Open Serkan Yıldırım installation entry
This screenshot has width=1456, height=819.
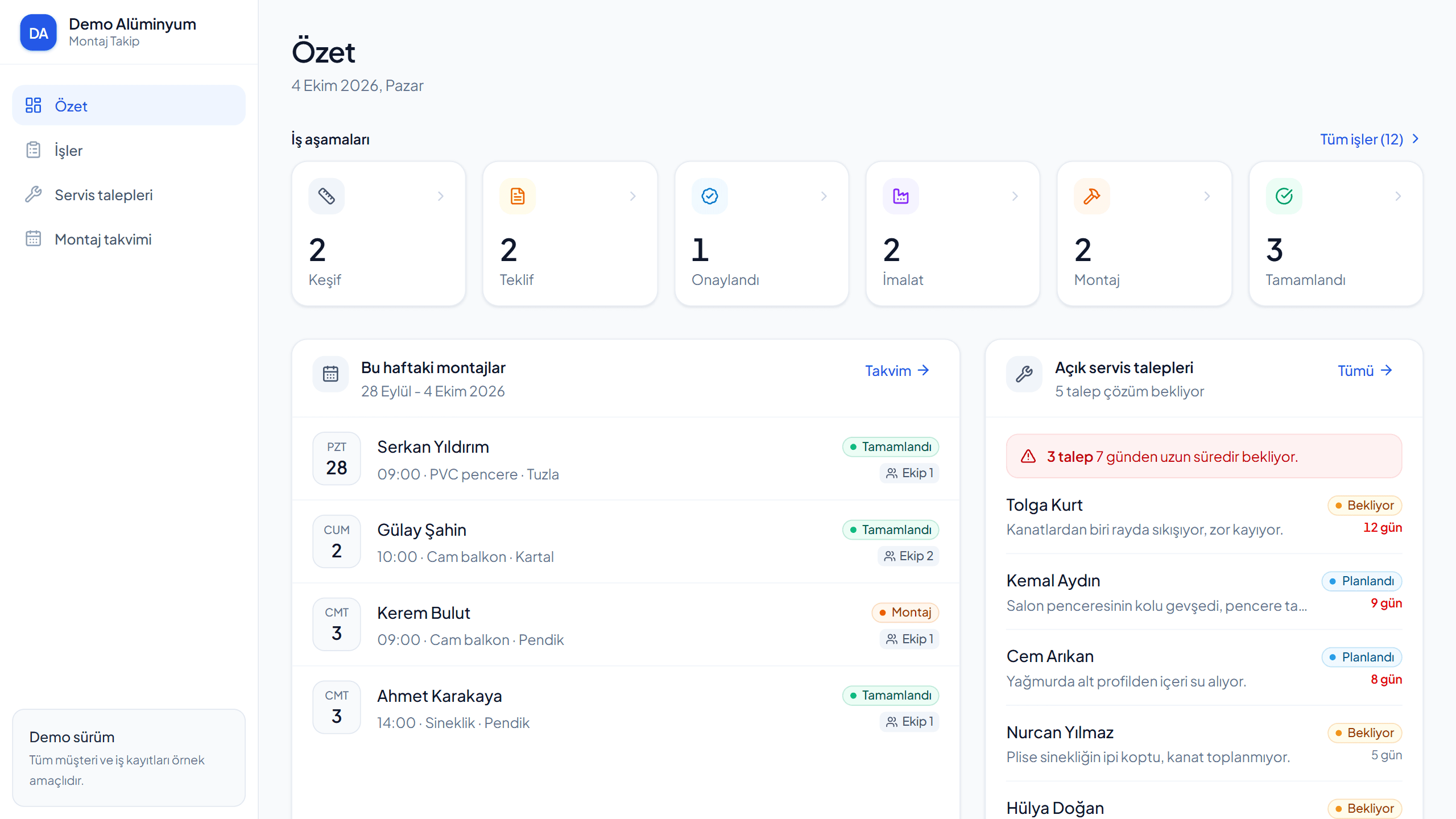click(626, 459)
